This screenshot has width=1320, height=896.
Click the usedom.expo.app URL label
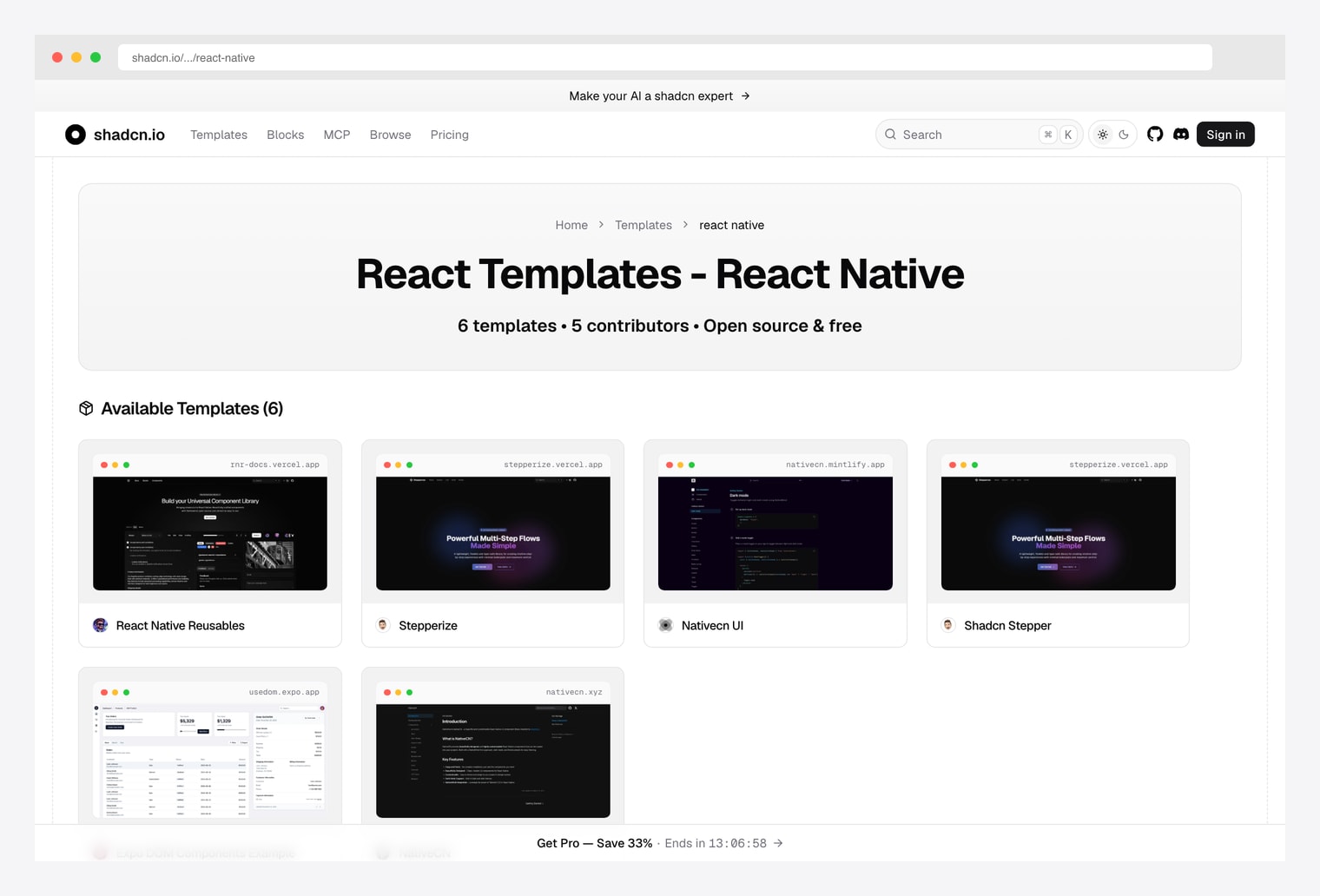(284, 692)
